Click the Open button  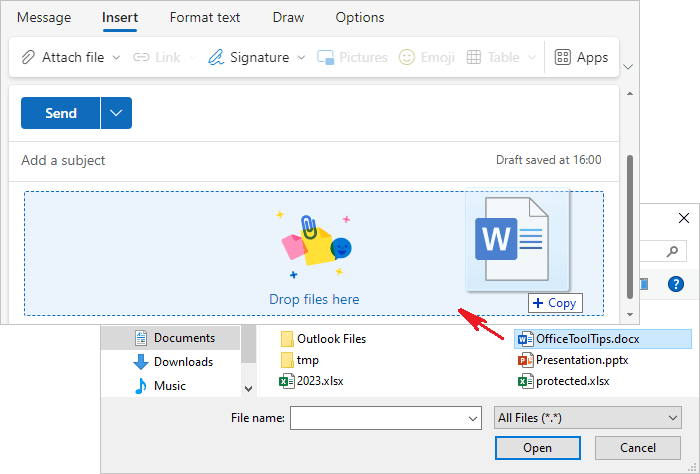(538, 448)
